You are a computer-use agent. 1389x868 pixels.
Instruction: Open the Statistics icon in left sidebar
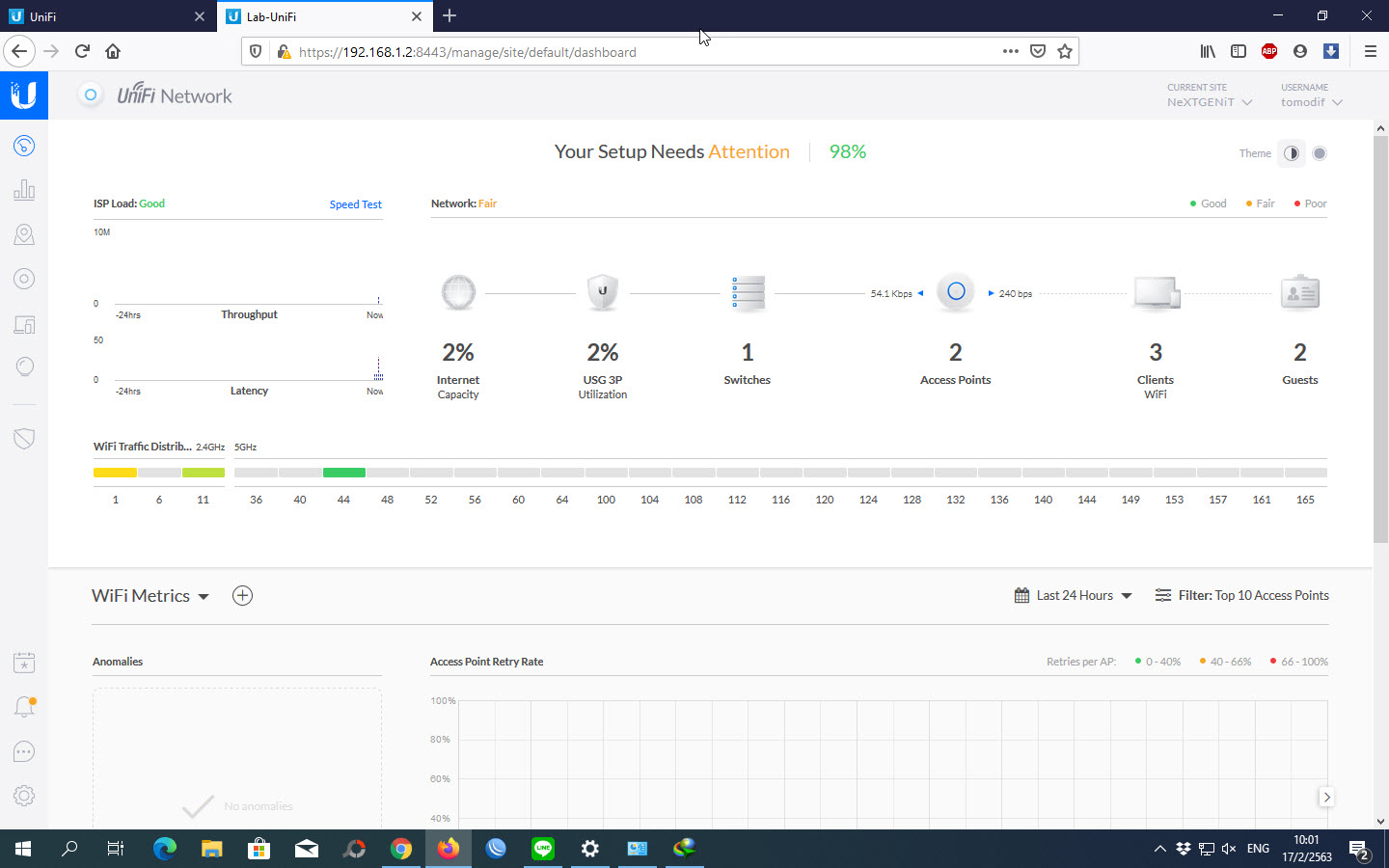click(x=24, y=190)
